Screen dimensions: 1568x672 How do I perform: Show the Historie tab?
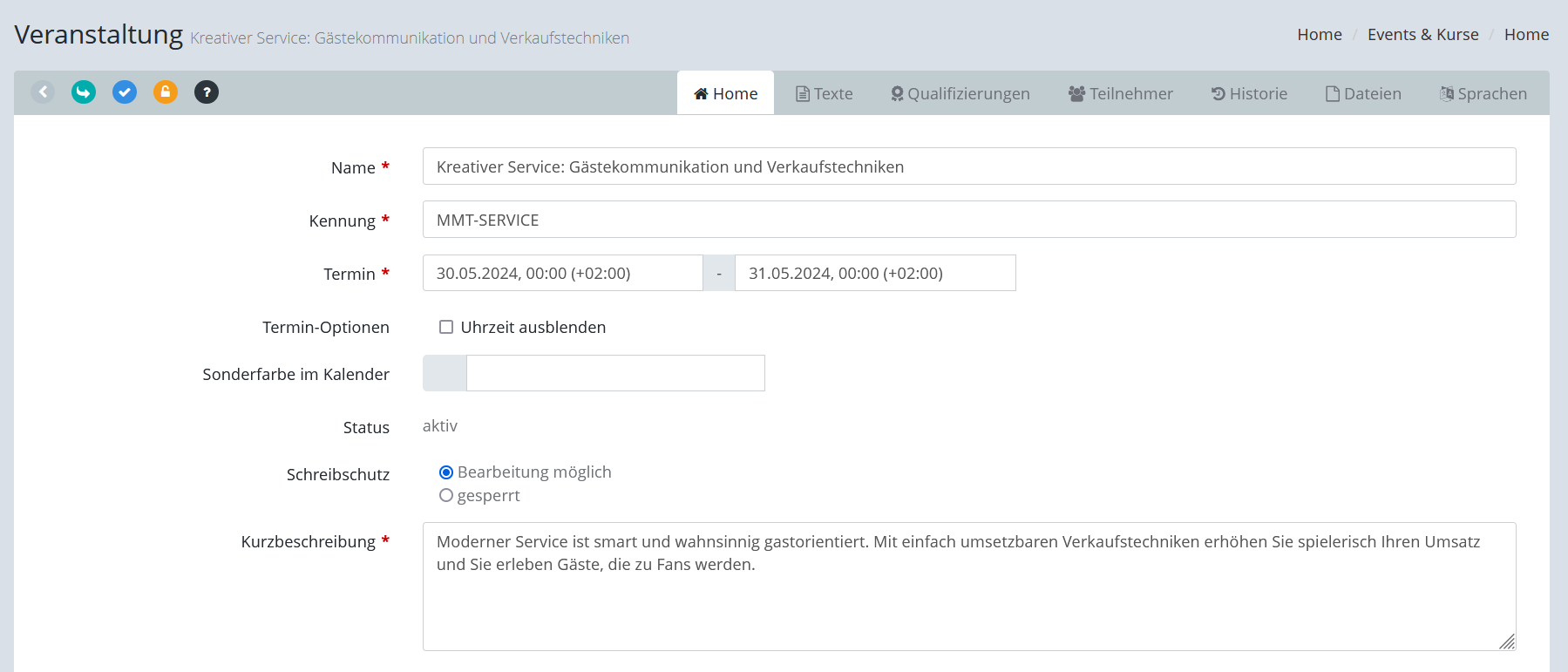click(1248, 94)
